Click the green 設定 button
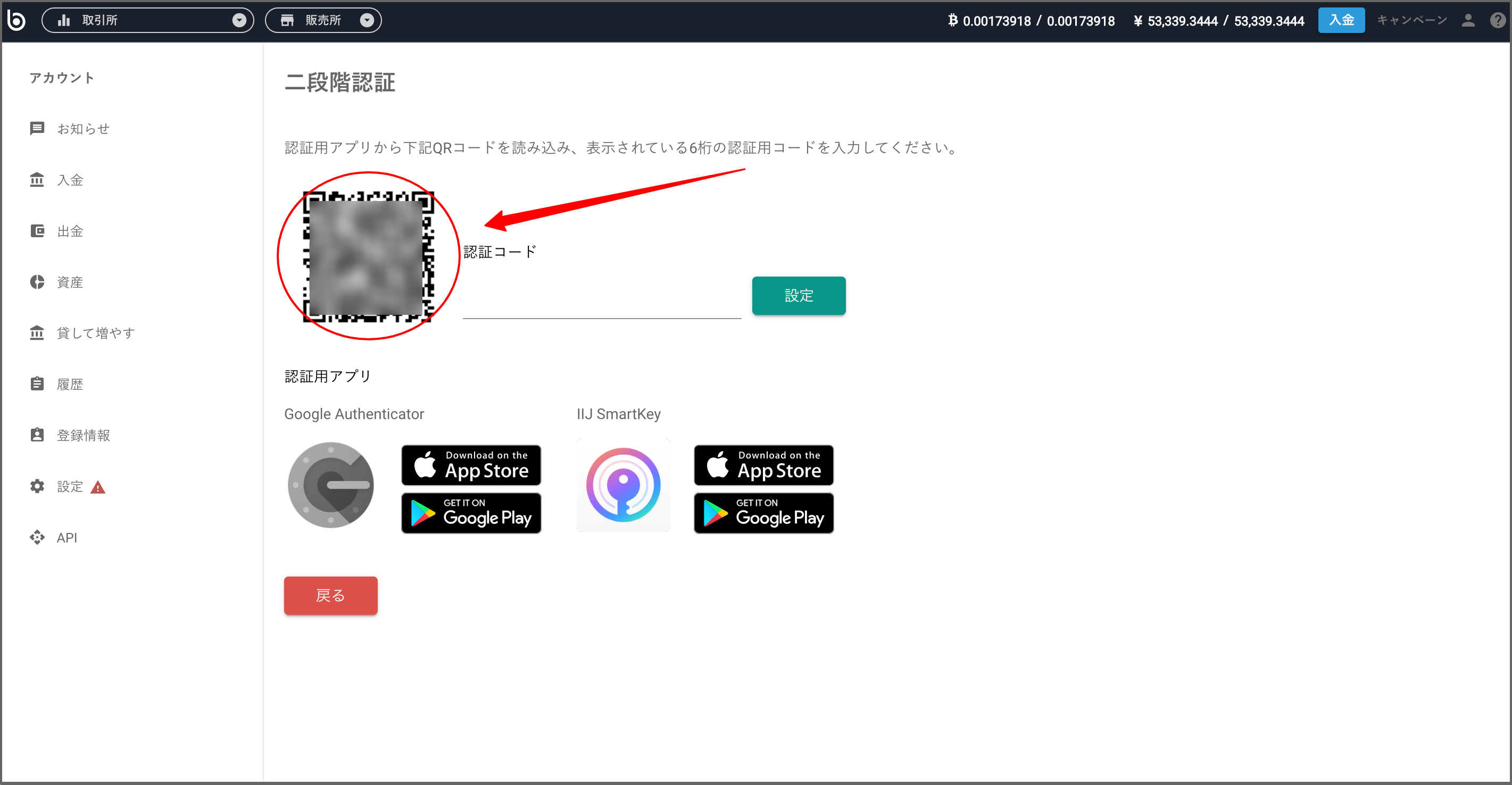 pos(798,295)
